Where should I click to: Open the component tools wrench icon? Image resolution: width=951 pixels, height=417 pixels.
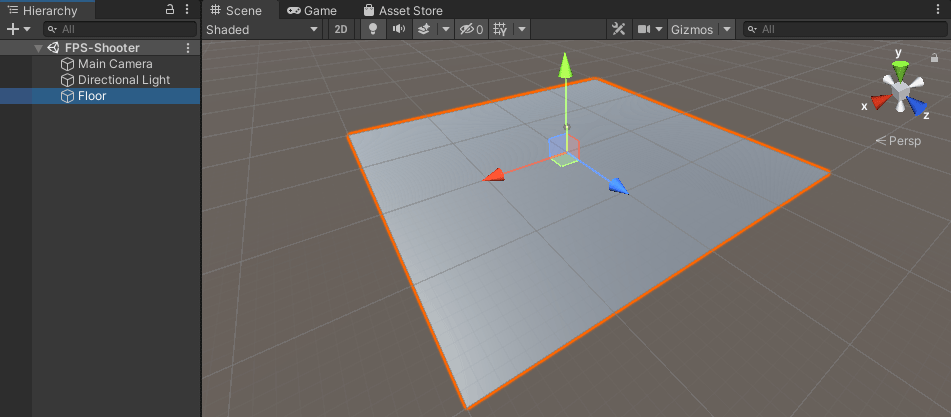tap(618, 30)
